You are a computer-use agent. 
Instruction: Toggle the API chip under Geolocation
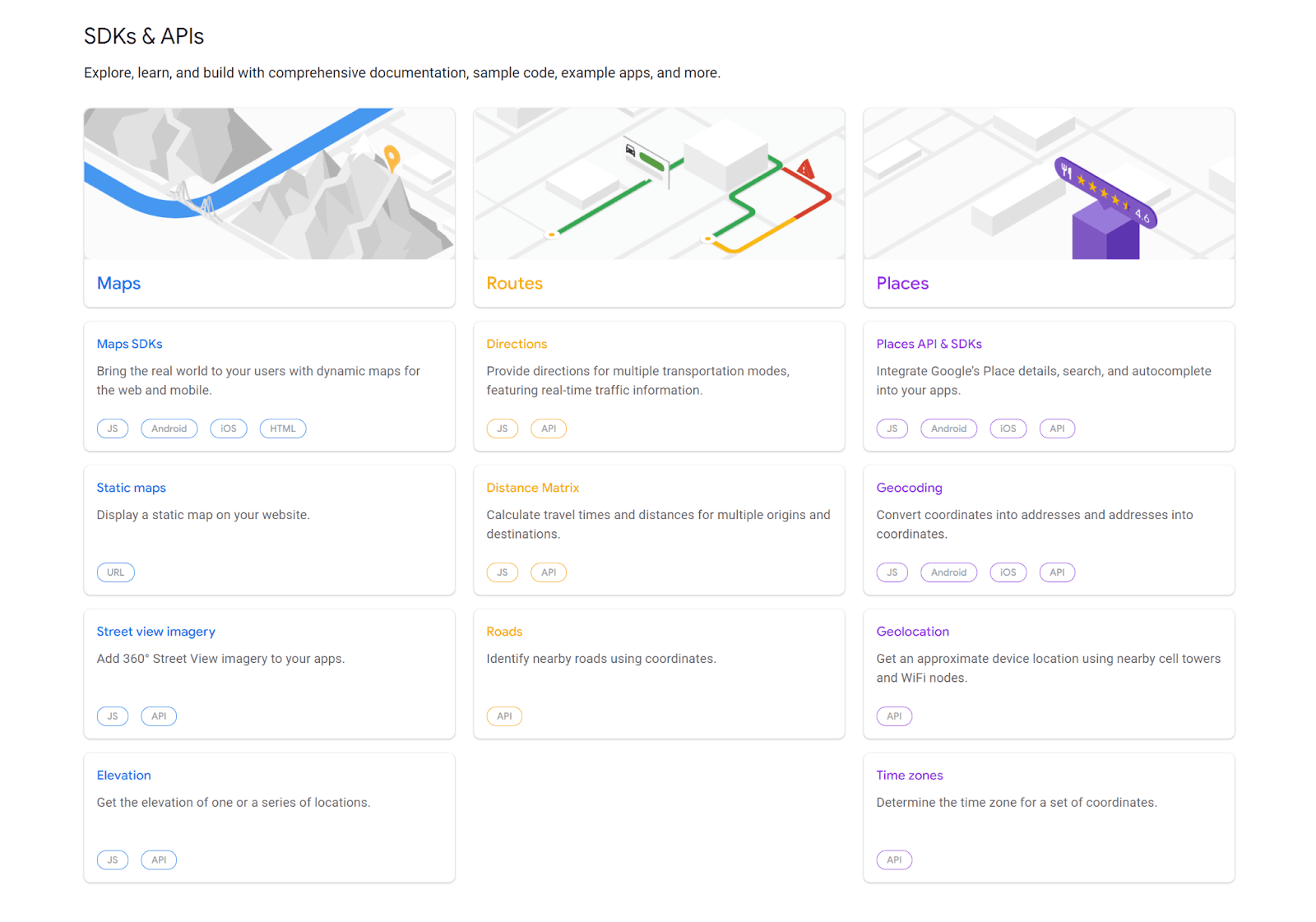click(x=894, y=716)
